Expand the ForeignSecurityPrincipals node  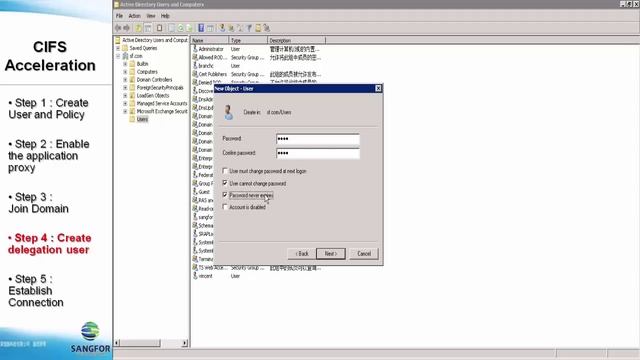pos(125,87)
